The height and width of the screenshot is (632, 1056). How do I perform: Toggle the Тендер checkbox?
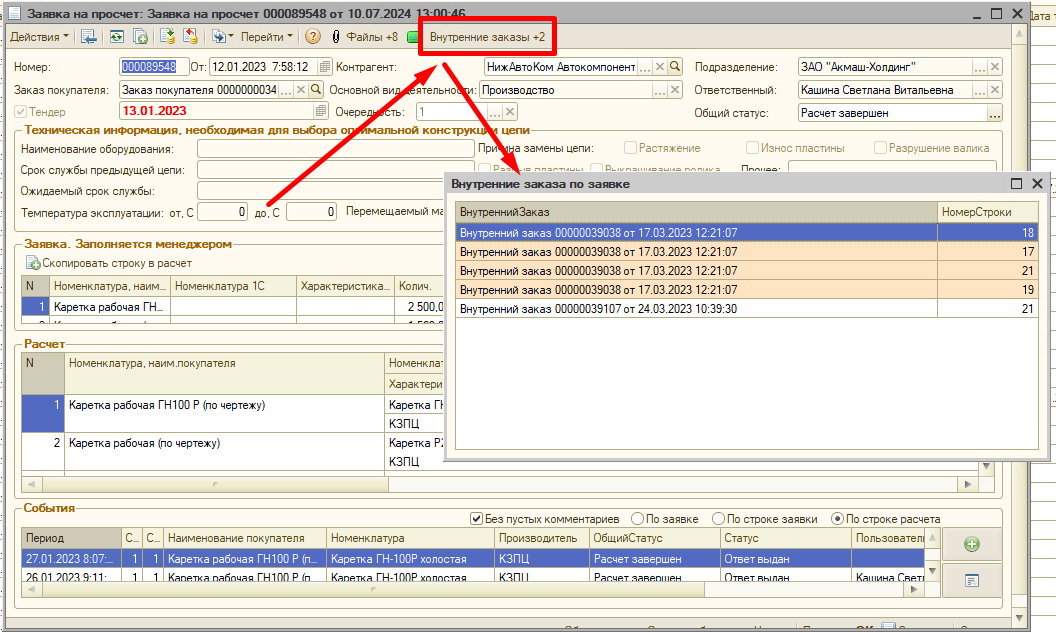[x=20, y=111]
